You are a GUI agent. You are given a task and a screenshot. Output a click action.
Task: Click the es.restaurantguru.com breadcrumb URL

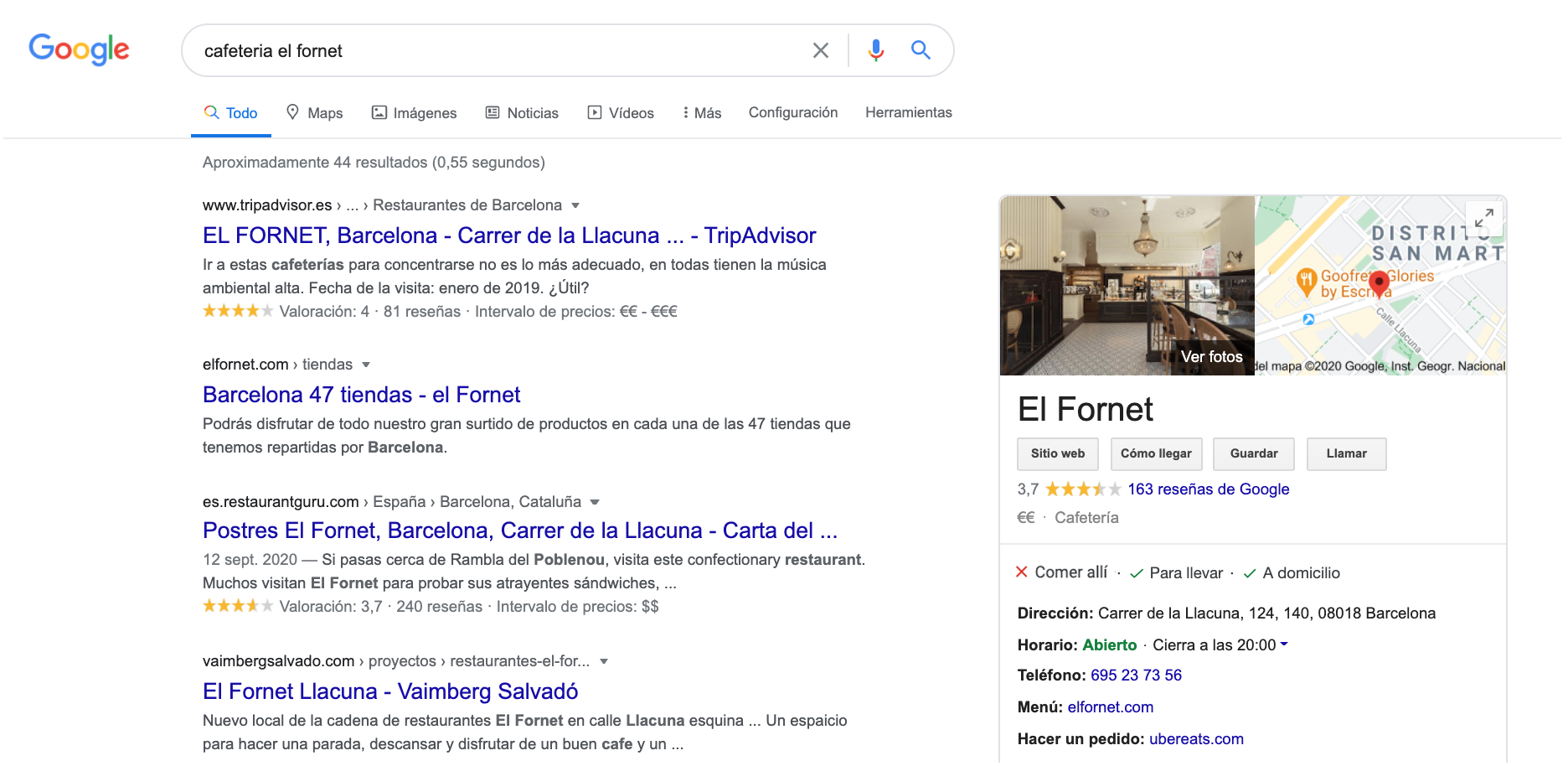[281, 502]
